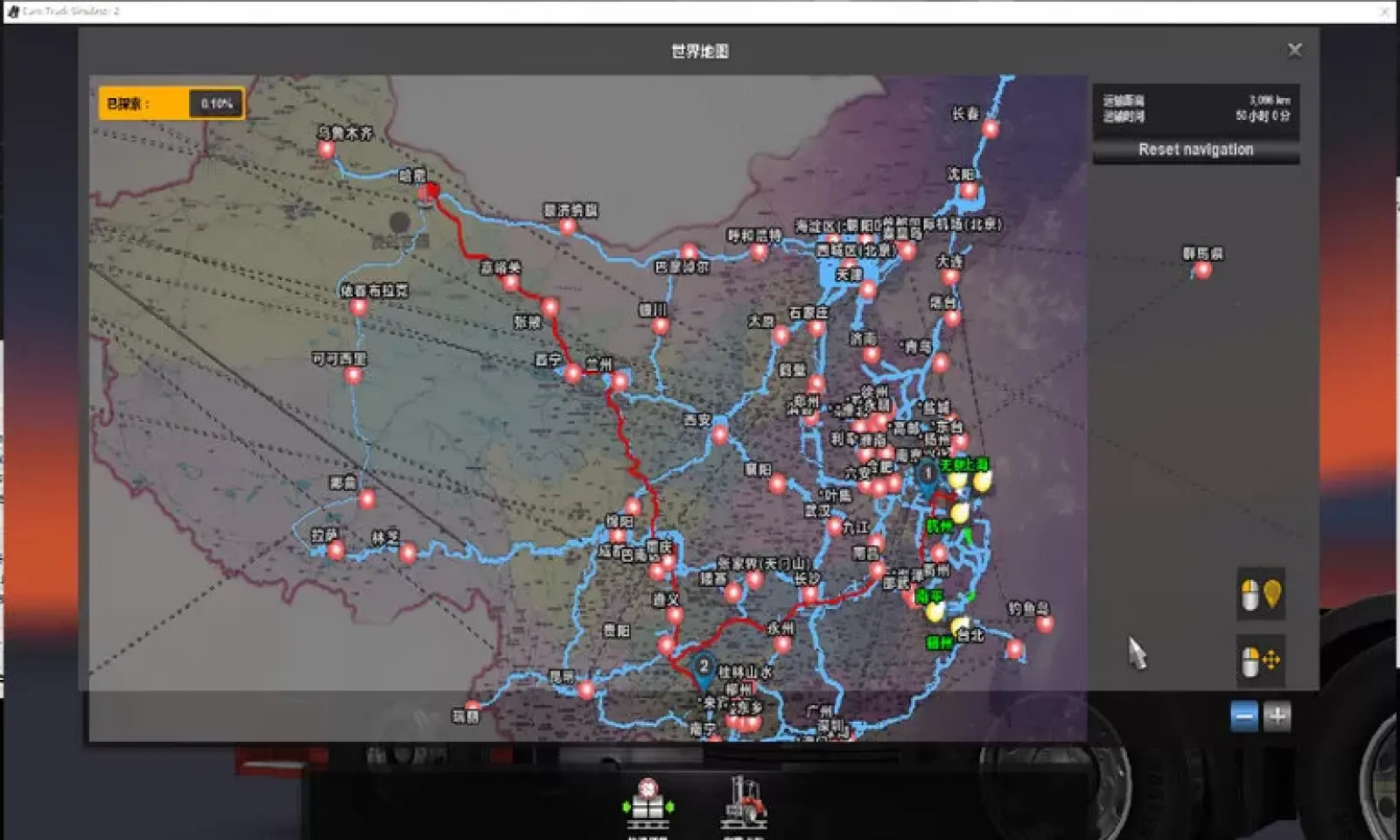The image size is (1400, 840).
Task: Select the 银川 city marker
Action: [x=661, y=326]
